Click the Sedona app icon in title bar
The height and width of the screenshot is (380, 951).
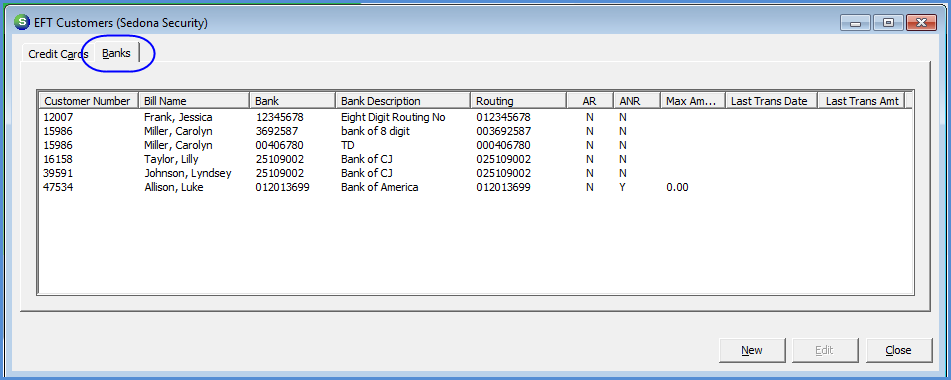tap(22, 22)
